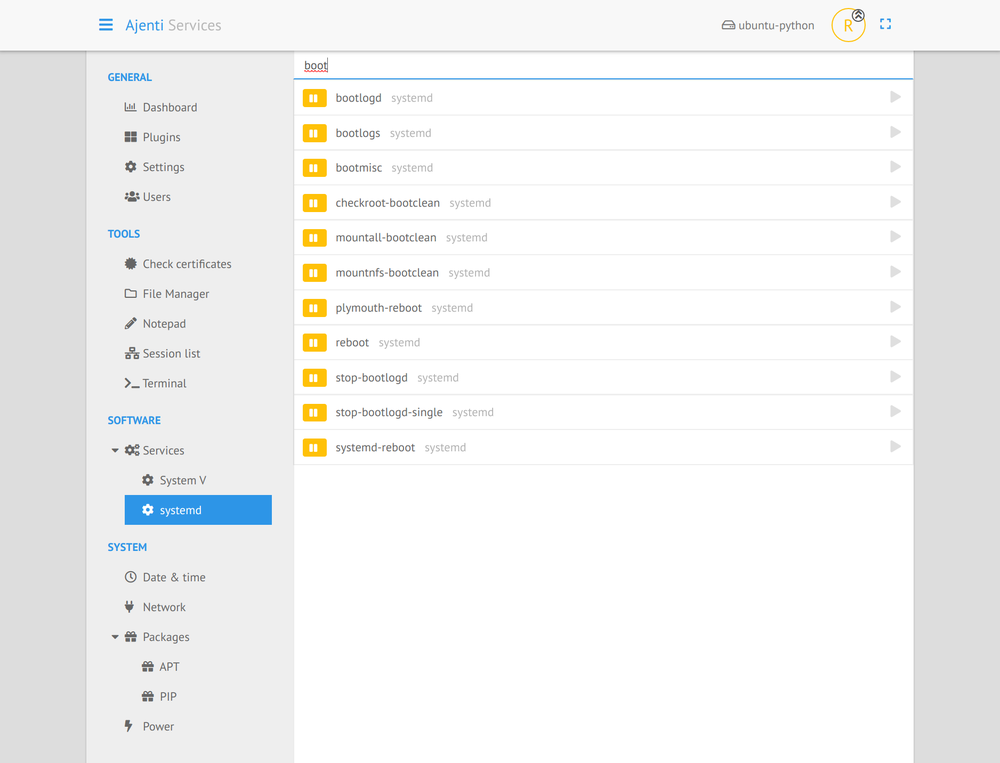This screenshot has width=1000, height=763.
Task: Click the systemd-reboot service name
Action: [375, 448]
